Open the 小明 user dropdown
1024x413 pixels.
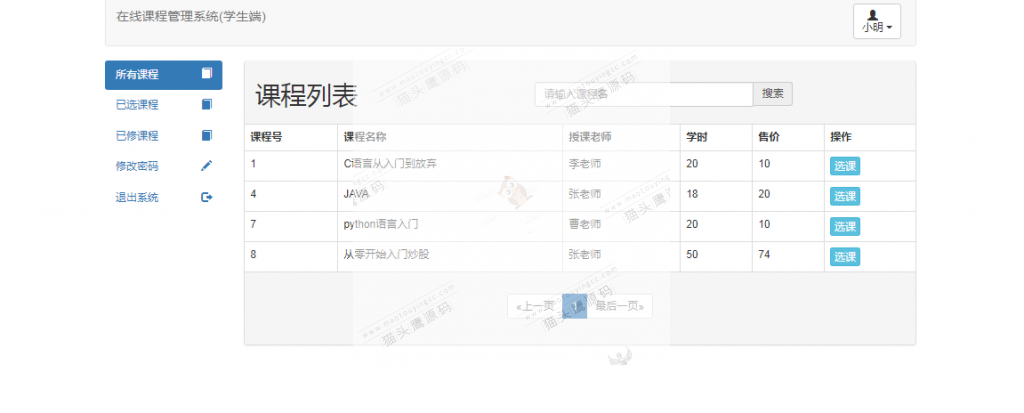[876, 22]
